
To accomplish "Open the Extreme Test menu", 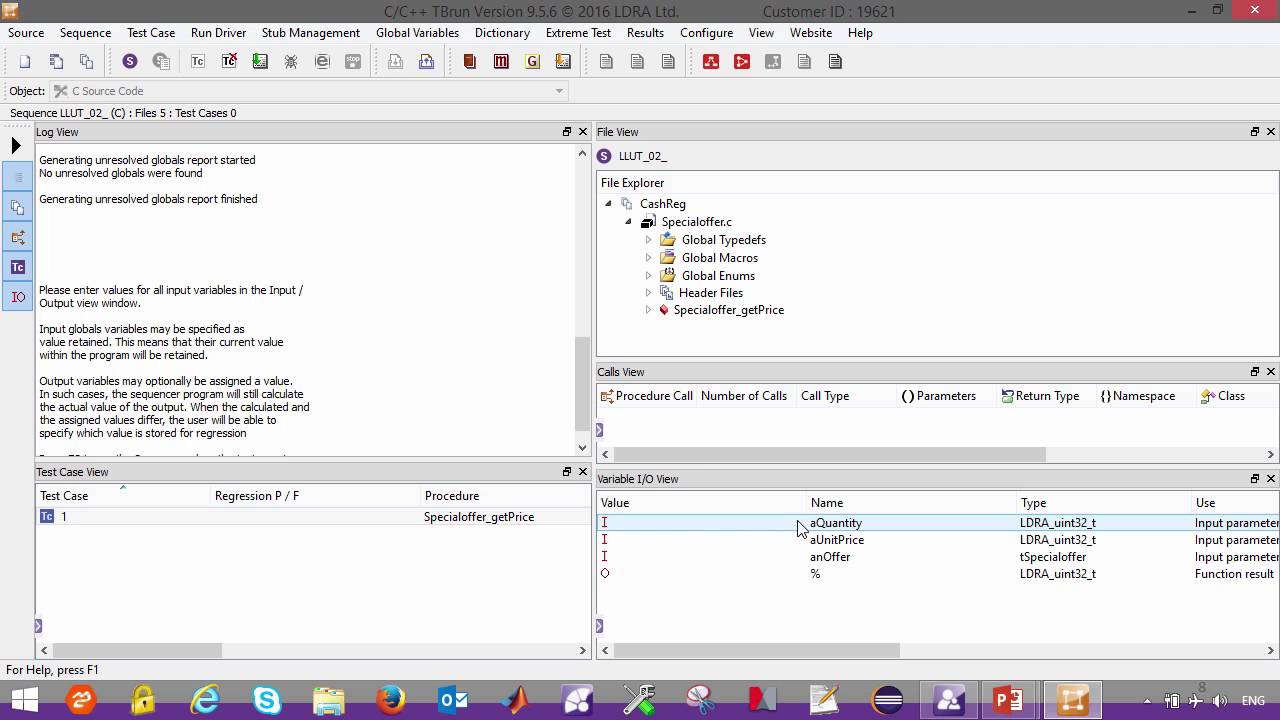I will [x=578, y=33].
